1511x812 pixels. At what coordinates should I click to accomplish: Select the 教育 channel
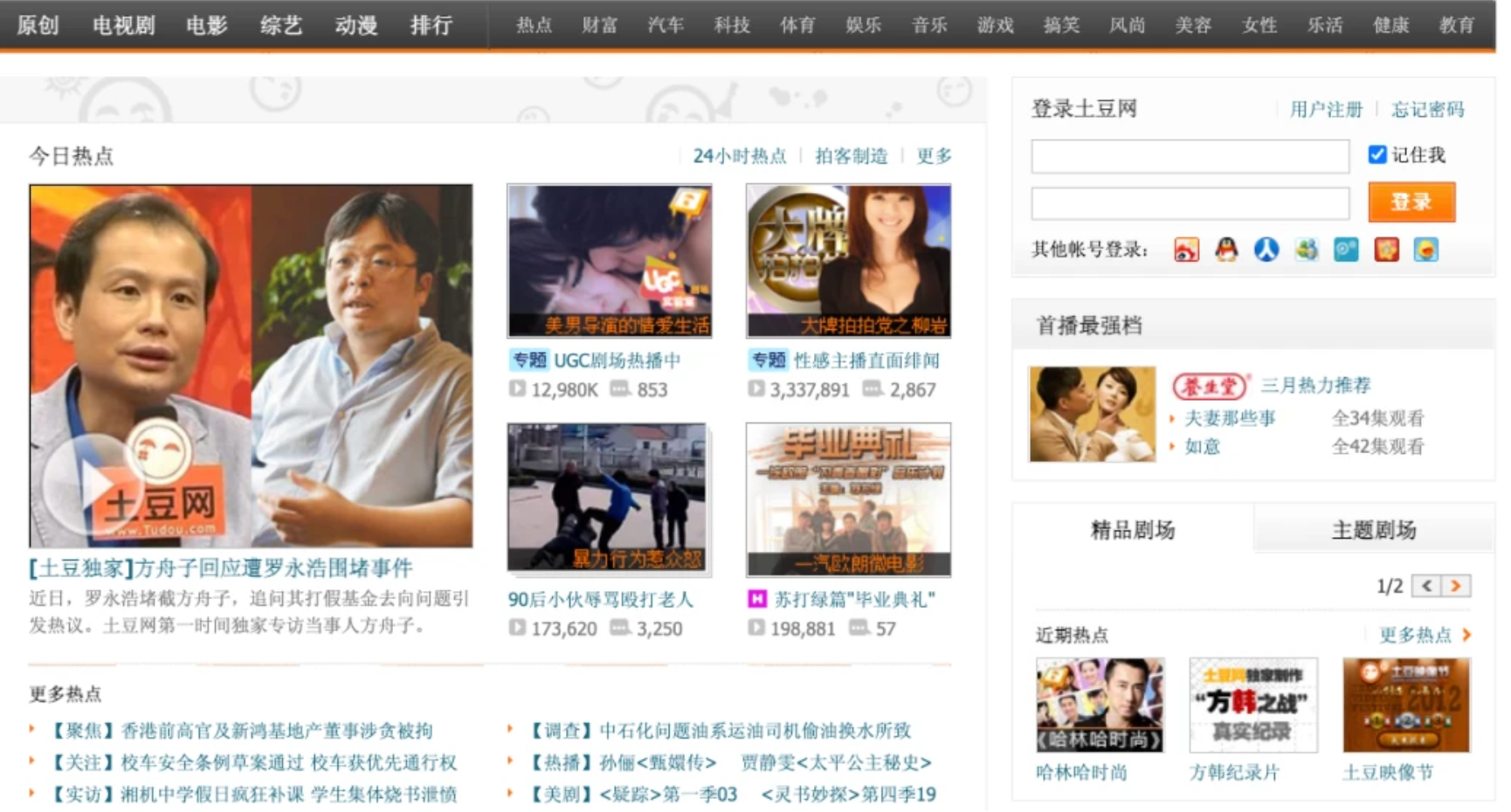pyautogui.click(x=1457, y=25)
